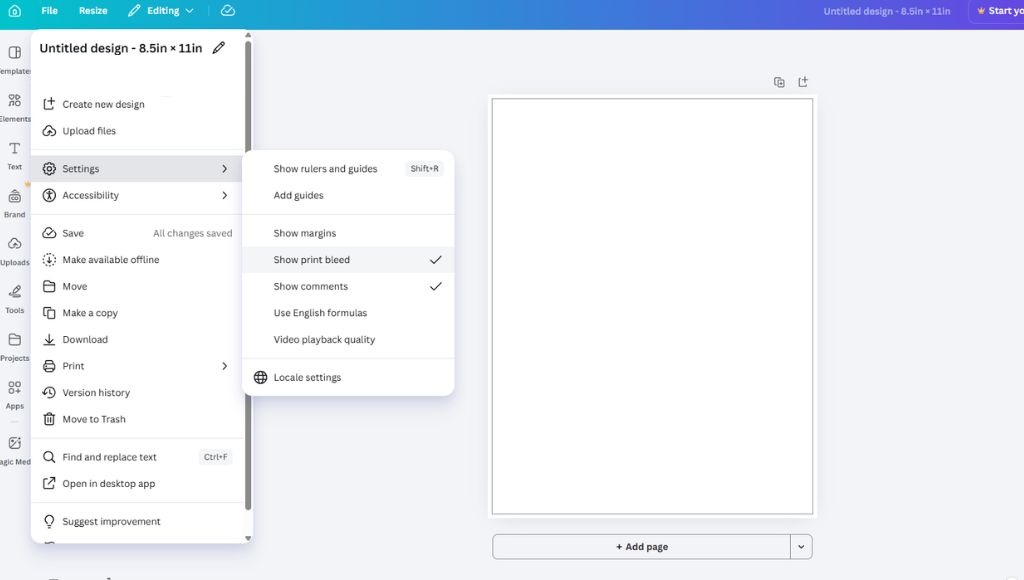Duplicate page icon above canvas
The image size is (1024, 580).
(779, 82)
